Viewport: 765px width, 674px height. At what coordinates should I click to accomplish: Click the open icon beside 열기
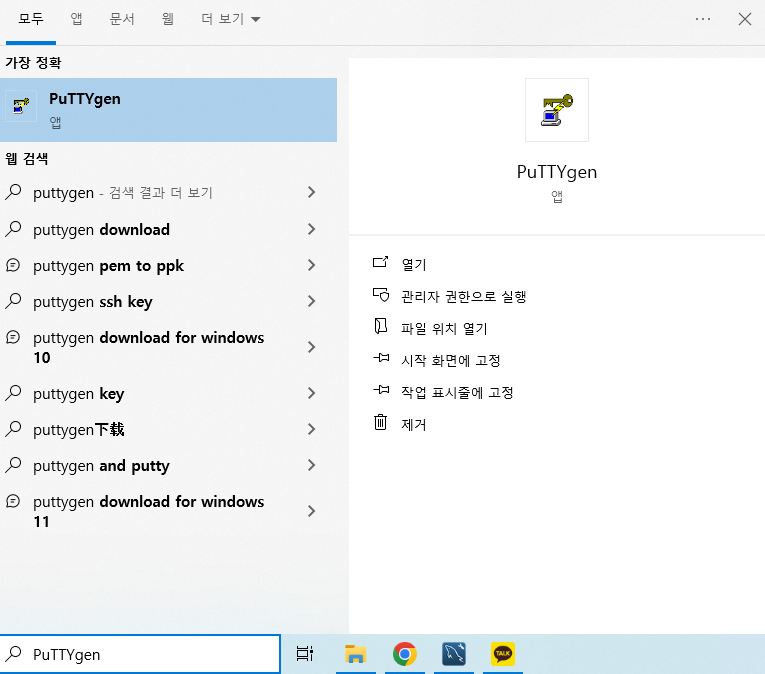tap(381, 263)
